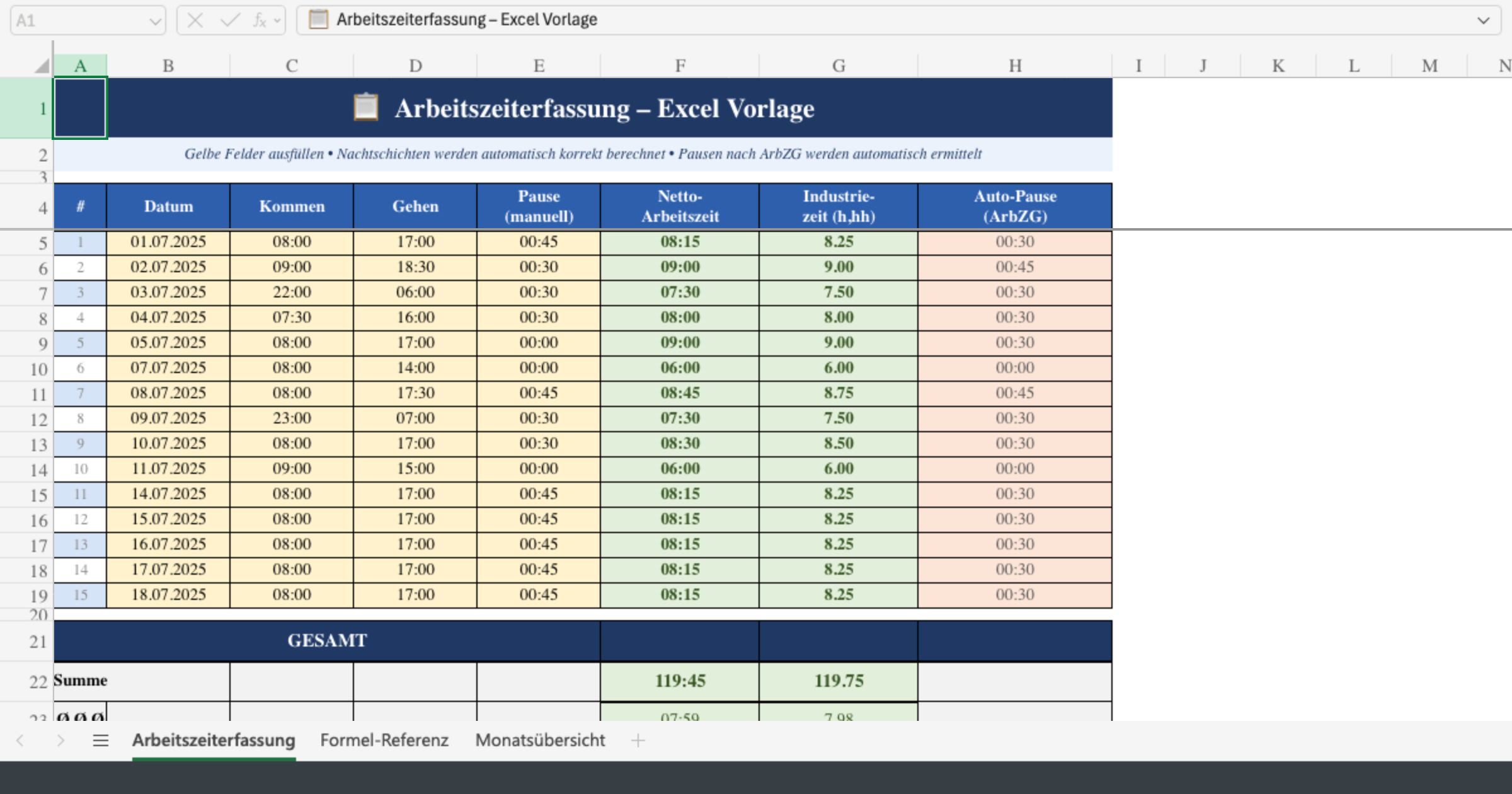Open the Monatsübersicht sheet tab

(541, 740)
